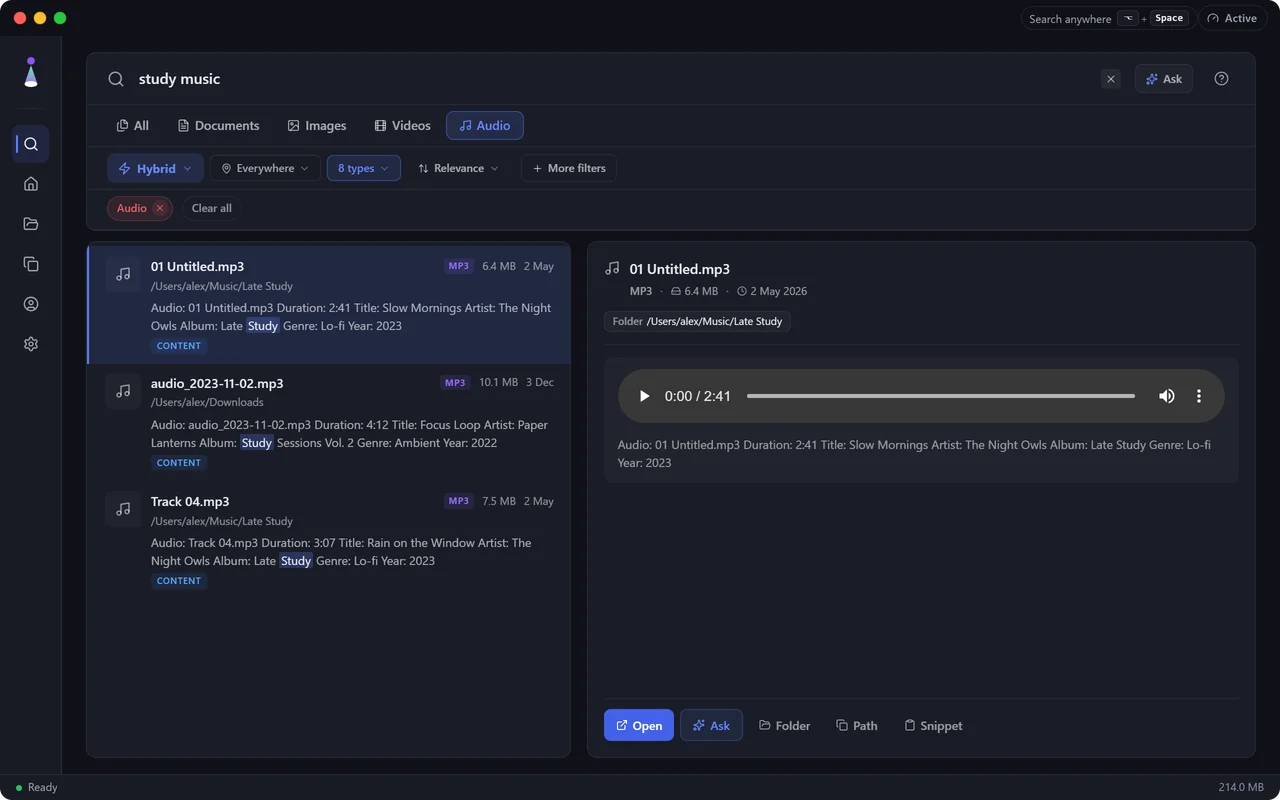The image size is (1280, 800).
Task: Click the music note icon for Track 04.mp3
Action: (x=123, y=509)
